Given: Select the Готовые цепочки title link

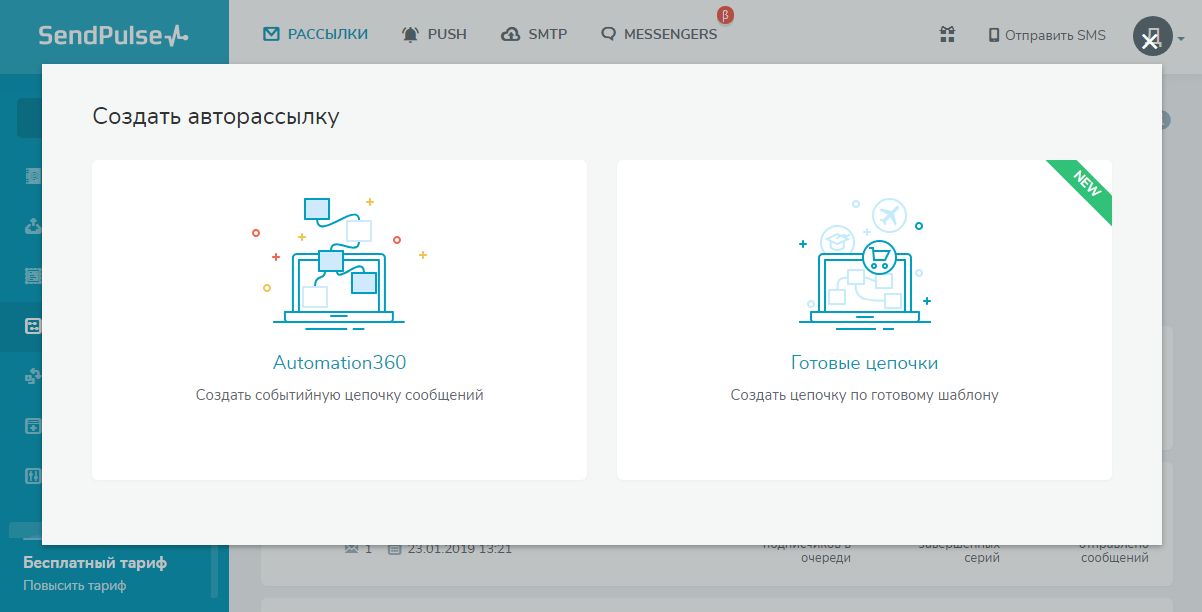Looking at the screenshot, I should click(x=865, y=363).
